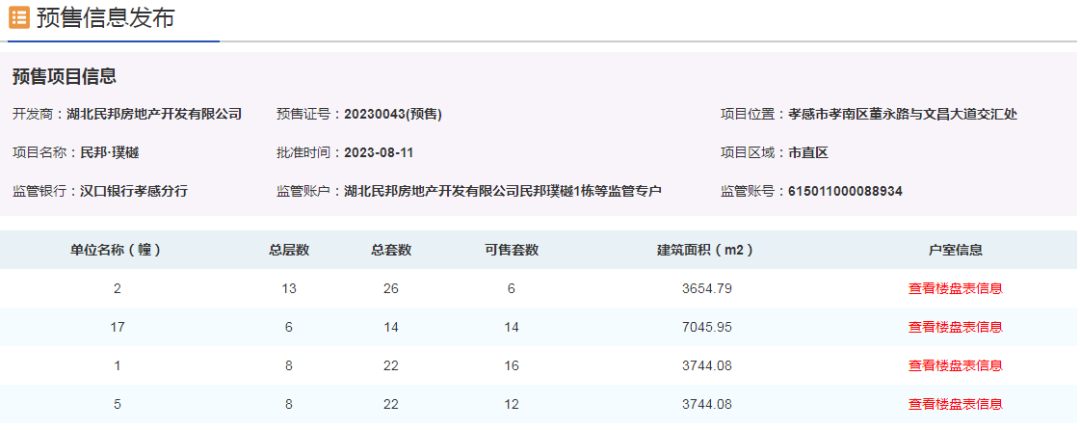Image resolution: width=1080 pixels, height=430 pixels.
Task: Click the 单位名称（幢） column header
Action: click(116, 250)
